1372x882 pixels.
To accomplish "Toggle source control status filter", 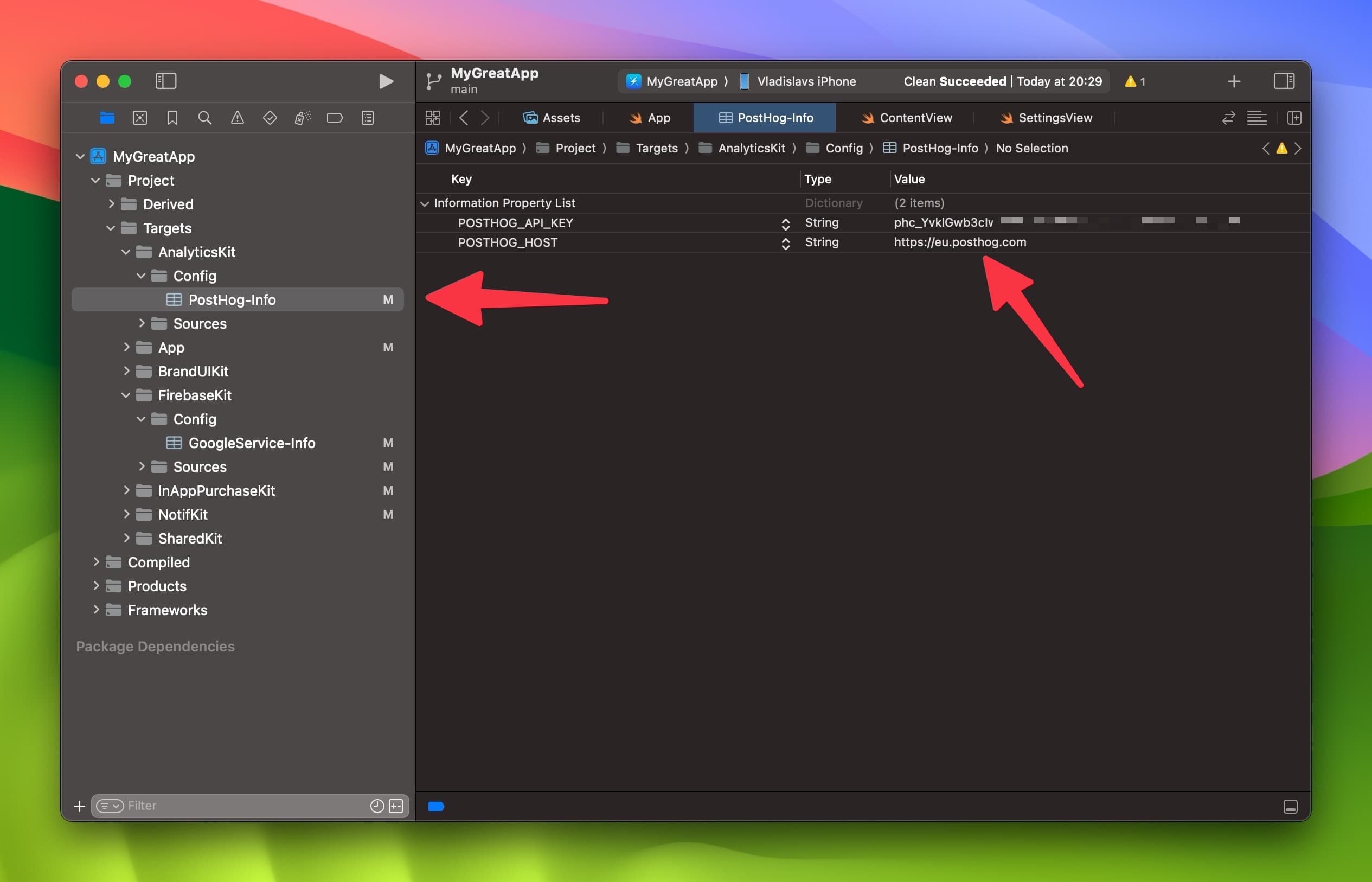I will [x=396, y=807].
